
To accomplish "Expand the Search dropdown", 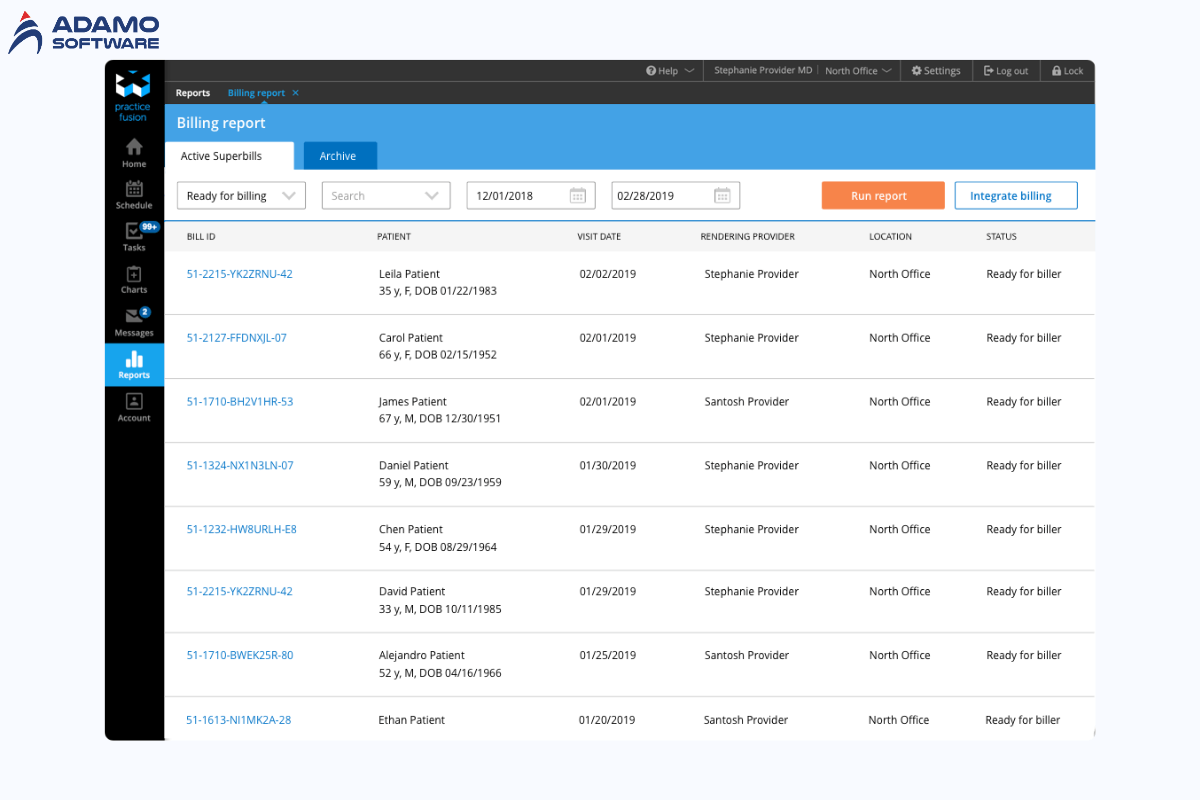I will (x=386, y=196).
